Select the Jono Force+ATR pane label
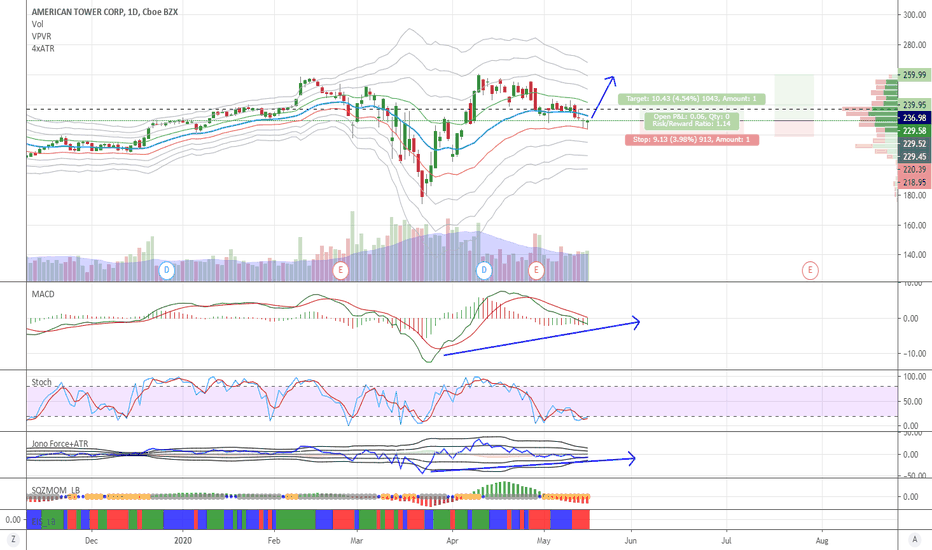Screen dimensions: 932x550 (60, 444)
